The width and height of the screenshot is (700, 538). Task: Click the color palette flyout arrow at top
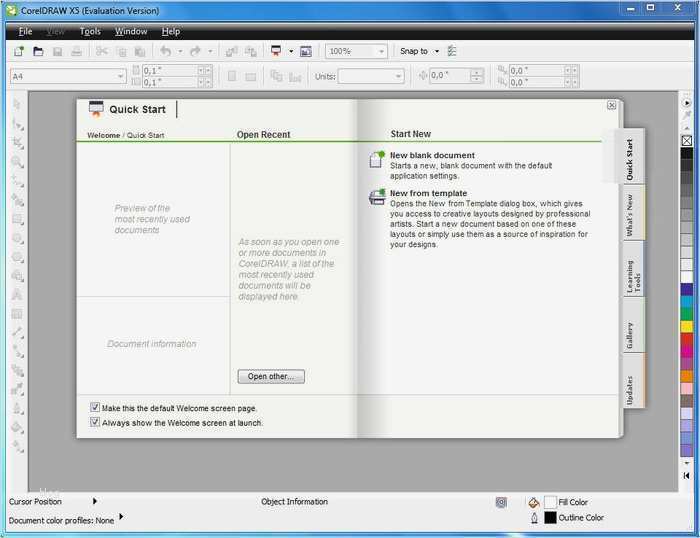tap(687, 103)
